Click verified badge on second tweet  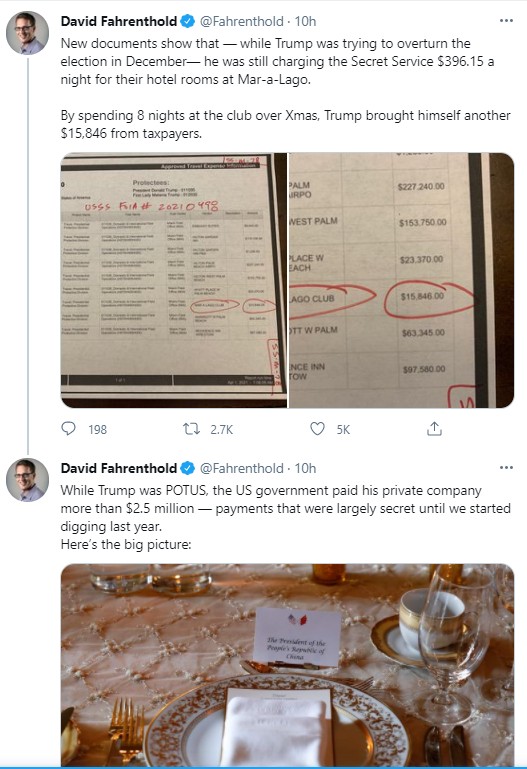[188, 468]
